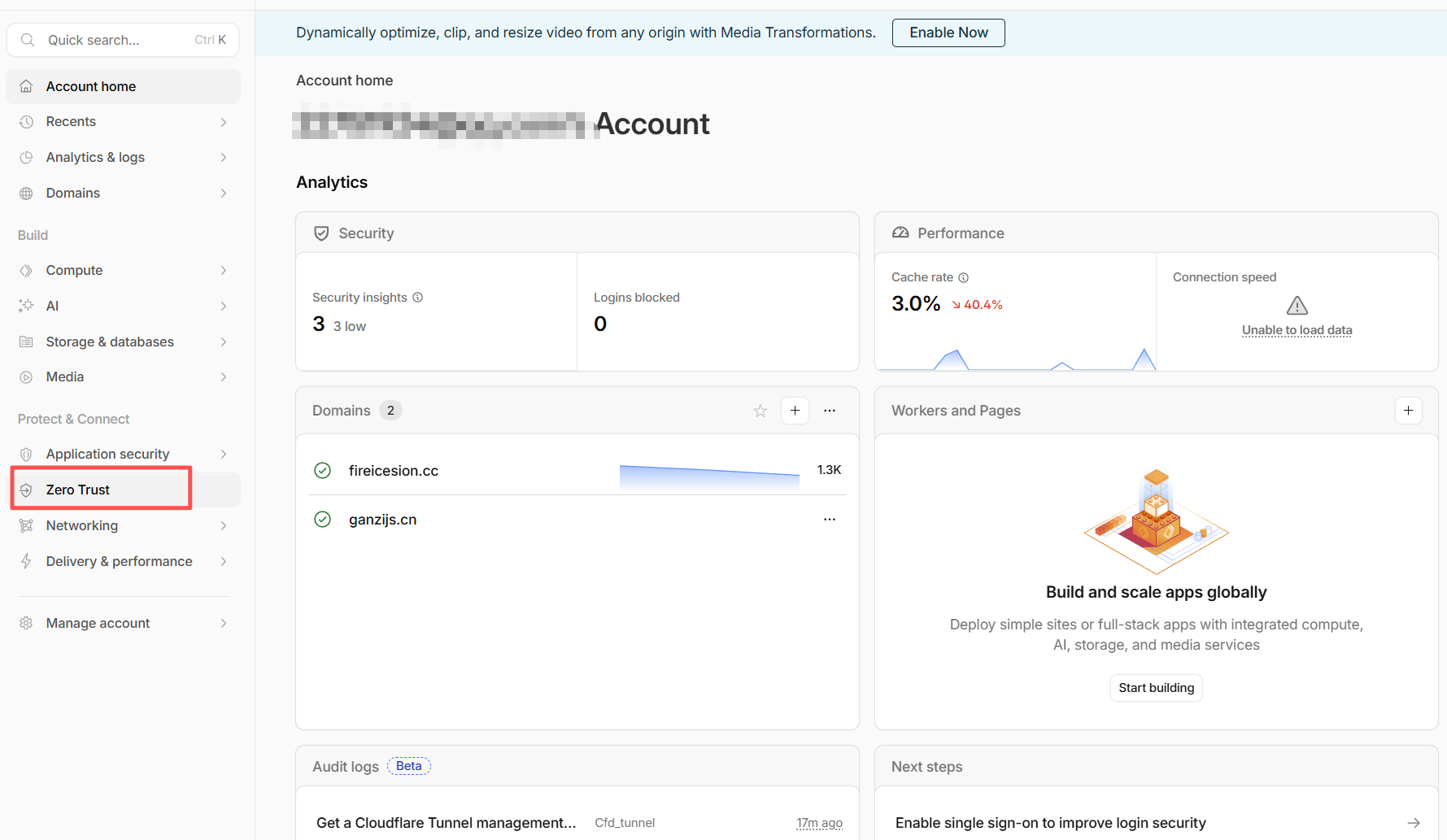The height and width of the screenshot is (840, 1447).
Task: Expand the Delivery & performance chevron
Action: [x=224, y=561]
